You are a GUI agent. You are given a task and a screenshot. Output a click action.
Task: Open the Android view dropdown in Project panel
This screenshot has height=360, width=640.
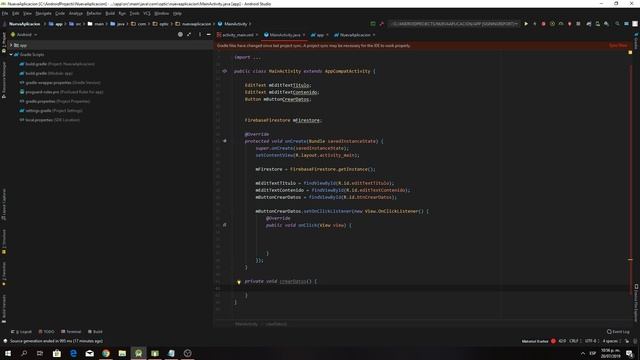point(24,35)
